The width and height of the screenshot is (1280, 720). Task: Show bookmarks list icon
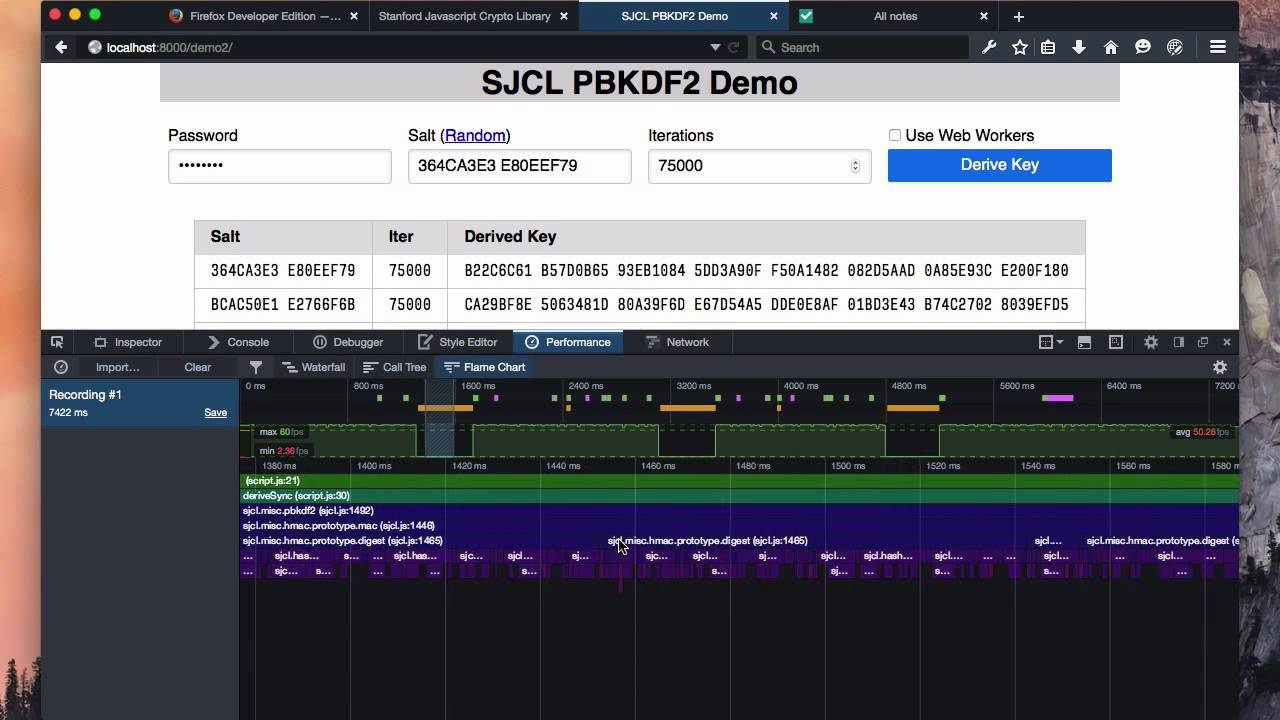tap(1048, 47)
